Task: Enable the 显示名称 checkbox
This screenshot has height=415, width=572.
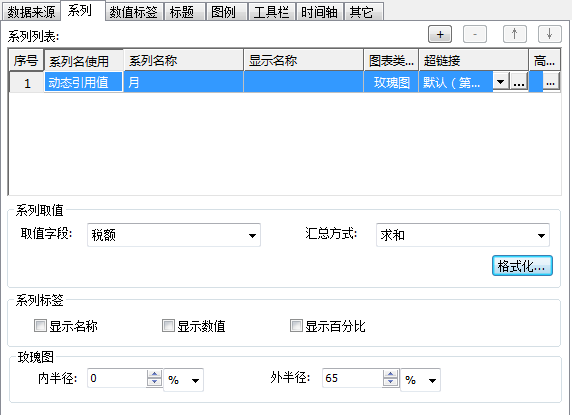Action: (x=40, y=325)
